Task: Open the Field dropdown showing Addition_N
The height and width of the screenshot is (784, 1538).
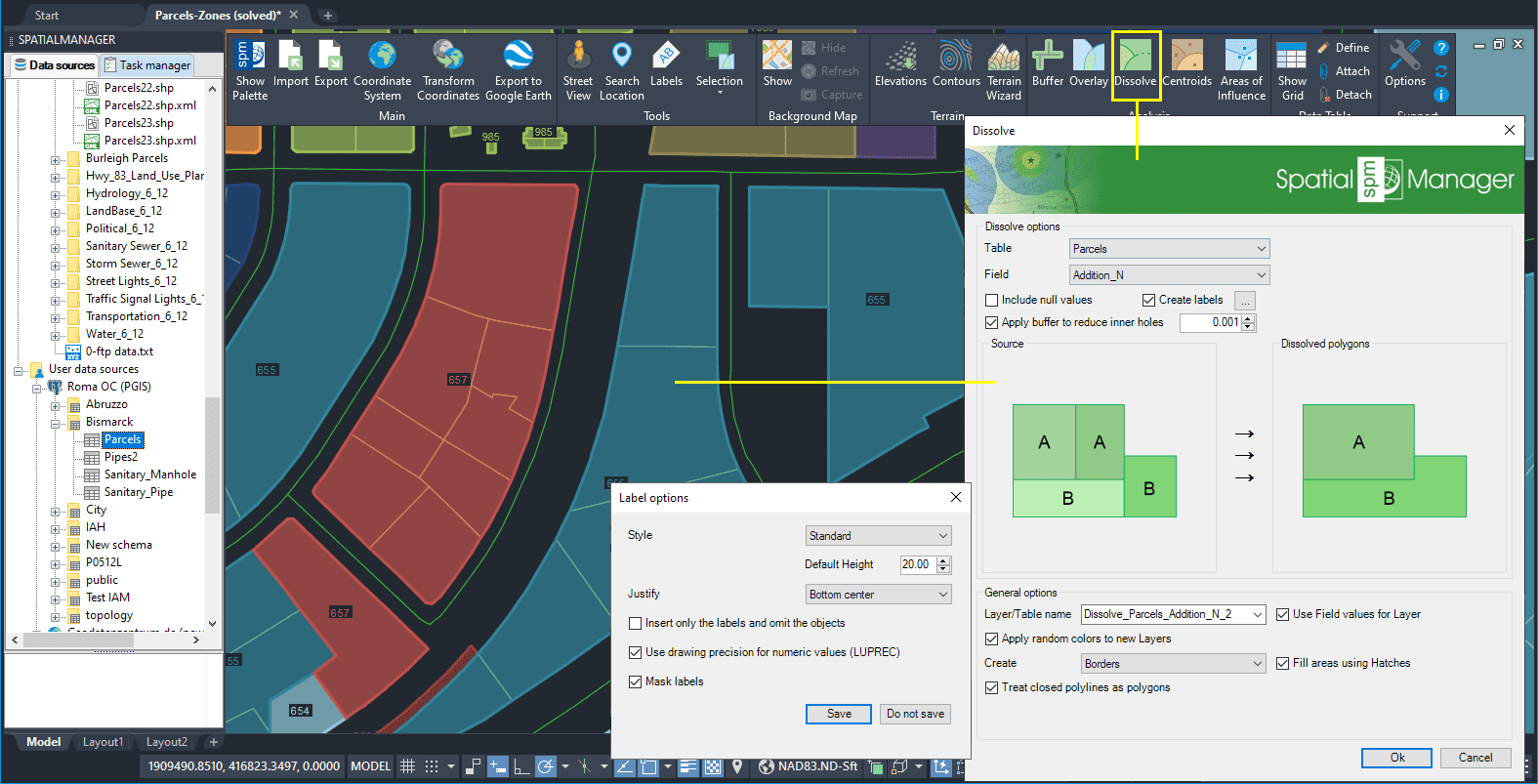Action: tap(1169, 275)
